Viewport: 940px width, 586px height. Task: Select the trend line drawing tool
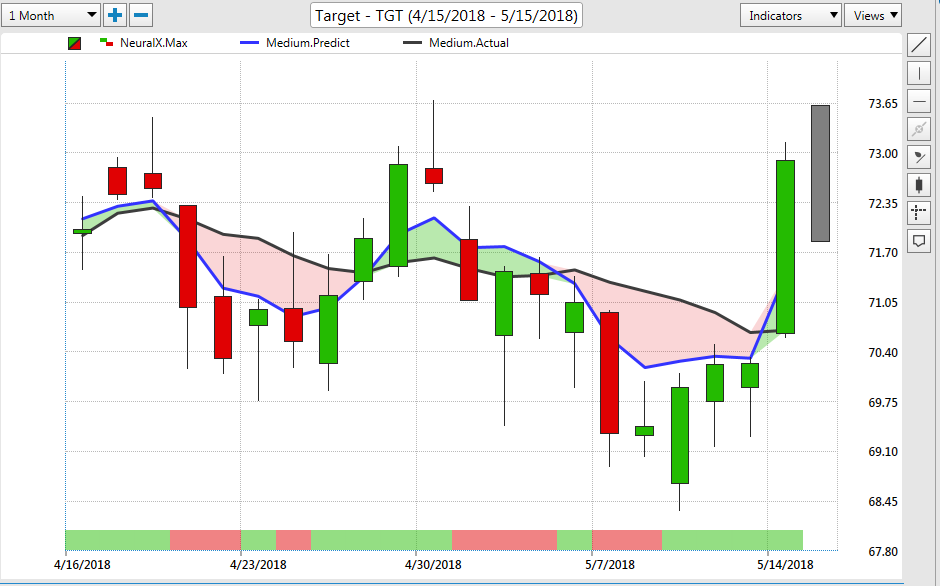click(x=918, y=45)
